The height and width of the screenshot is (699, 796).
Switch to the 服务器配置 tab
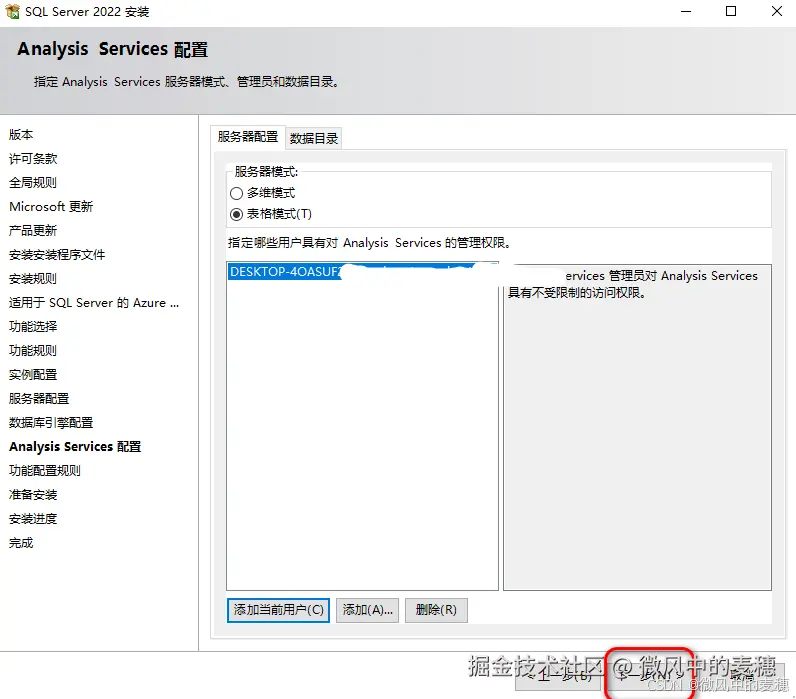[x=248, y=137]
